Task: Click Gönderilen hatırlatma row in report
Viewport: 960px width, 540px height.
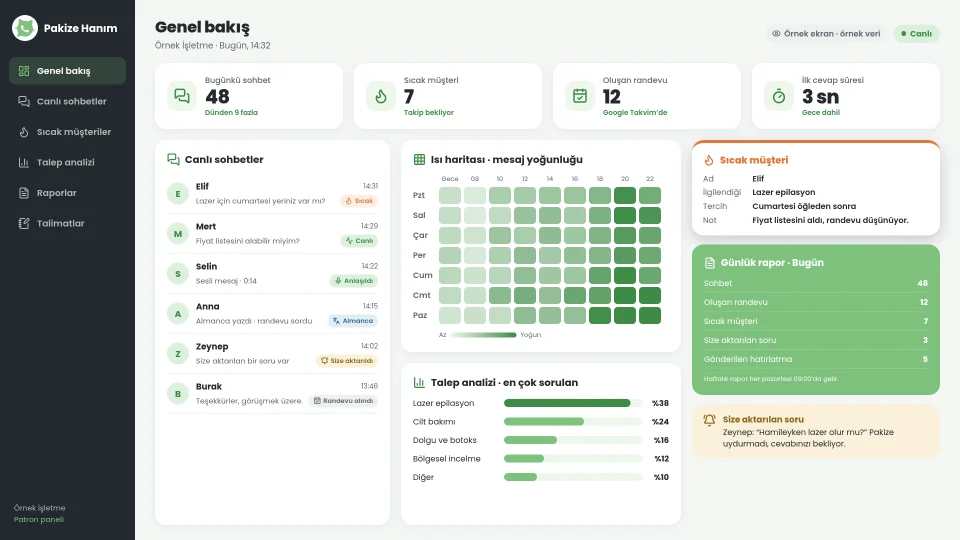Action: (816, 359)
